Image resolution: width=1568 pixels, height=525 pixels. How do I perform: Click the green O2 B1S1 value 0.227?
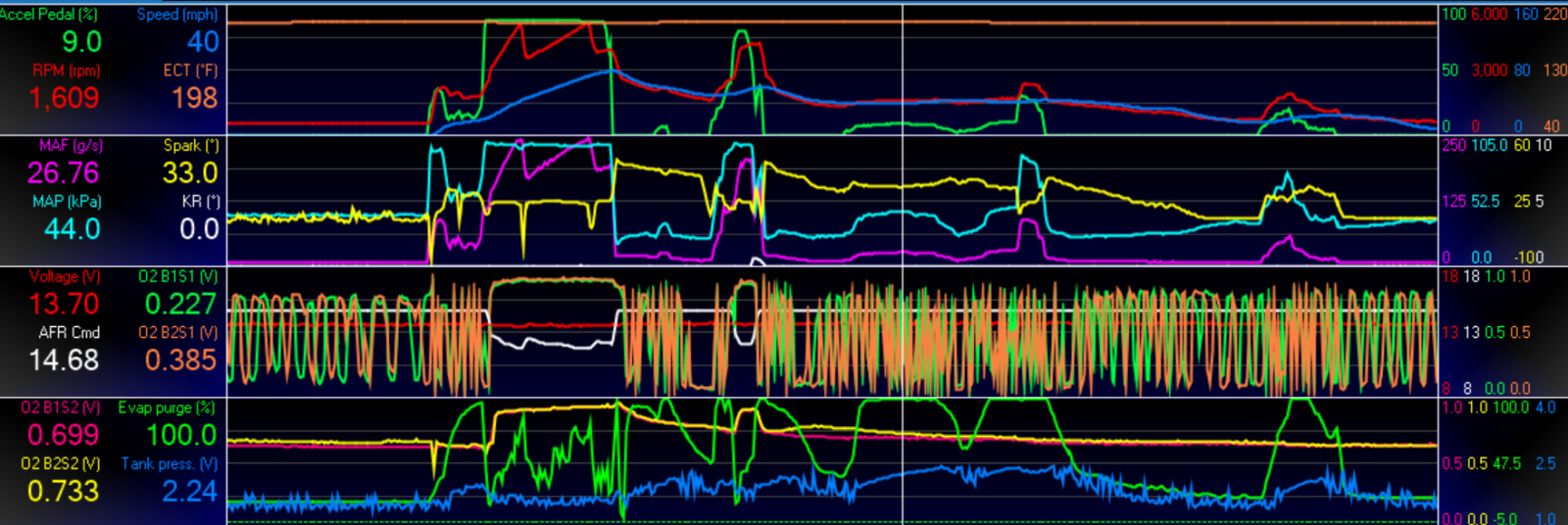click(x=181, y=305)
